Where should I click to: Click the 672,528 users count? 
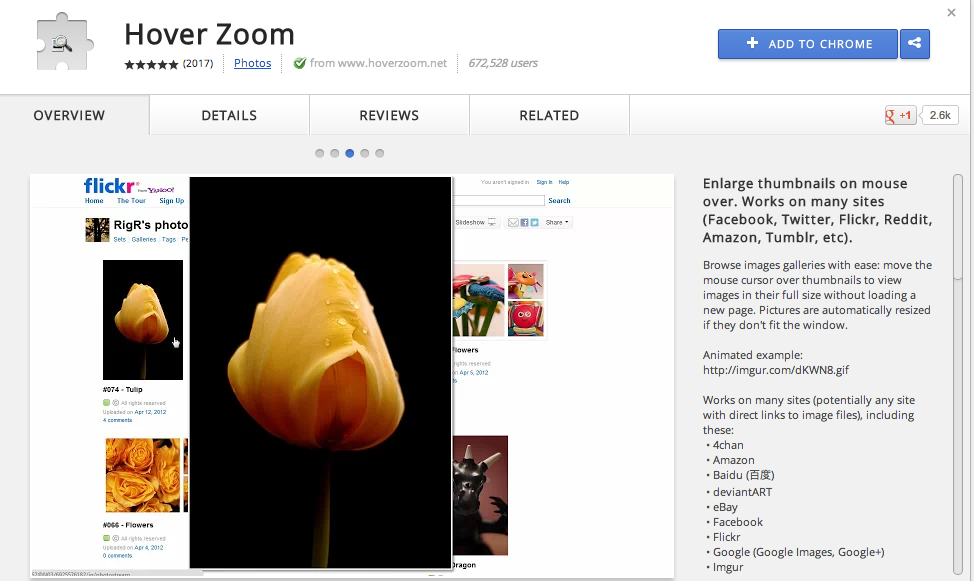tap(503, 63)
